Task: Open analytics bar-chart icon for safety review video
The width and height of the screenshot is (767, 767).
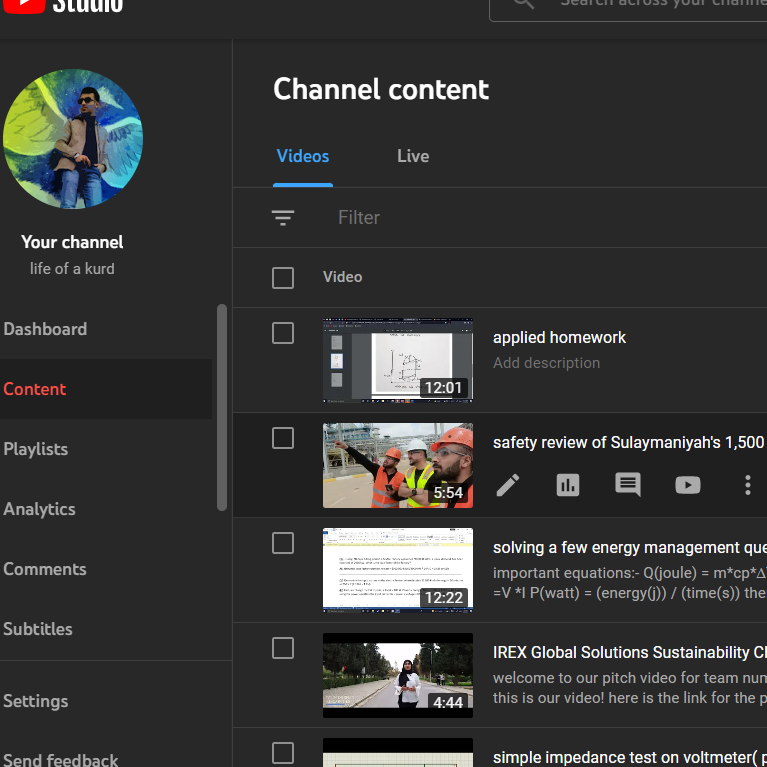Action: point(567,485)
